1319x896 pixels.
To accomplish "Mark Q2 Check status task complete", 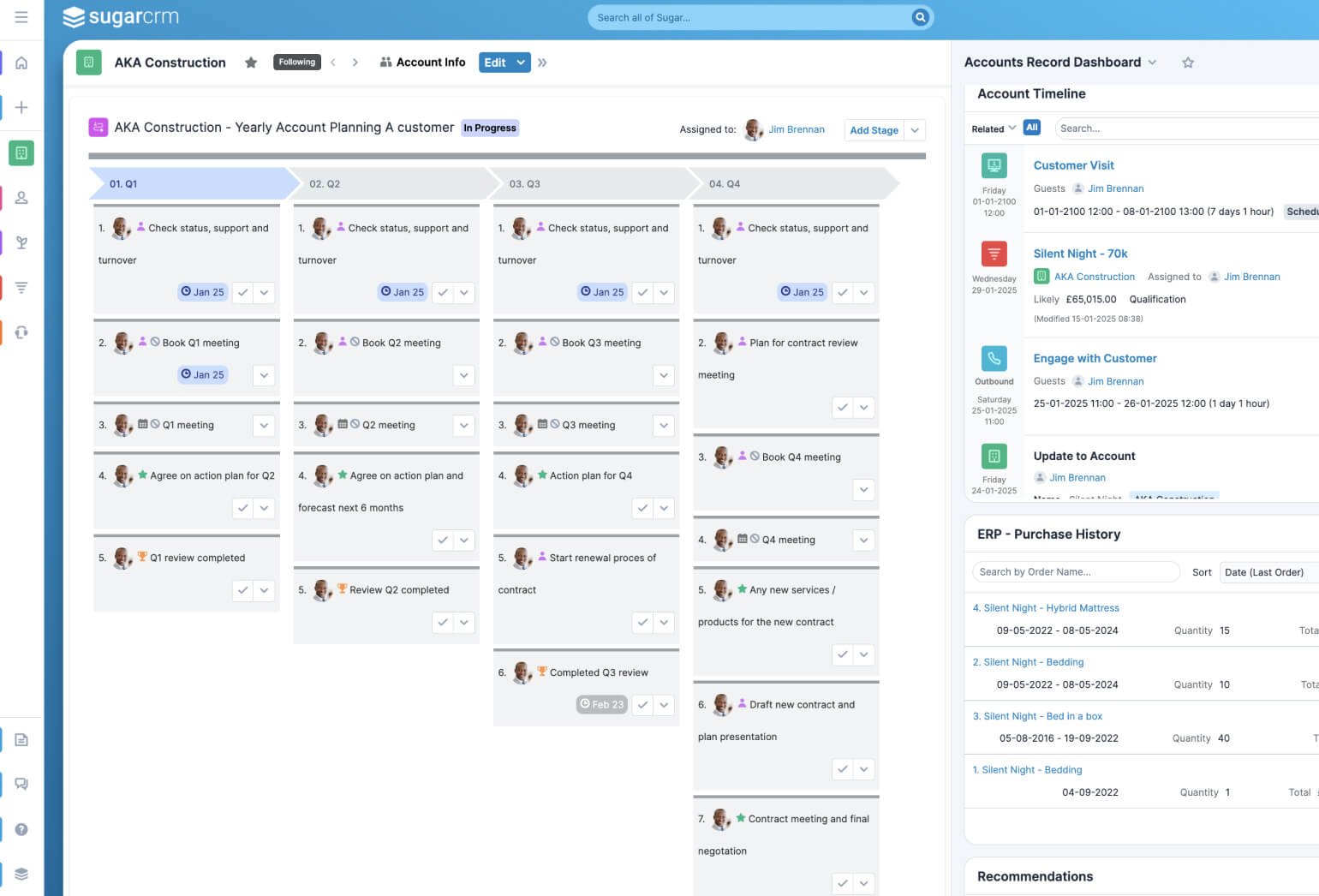I will click(x=443, y=292).
